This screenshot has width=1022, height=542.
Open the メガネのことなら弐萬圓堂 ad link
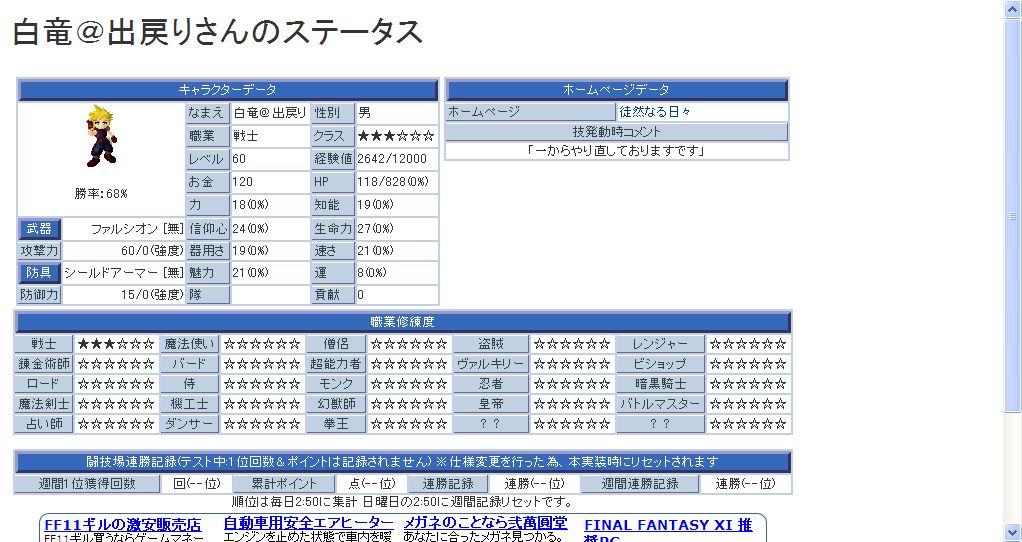(486, 523)
